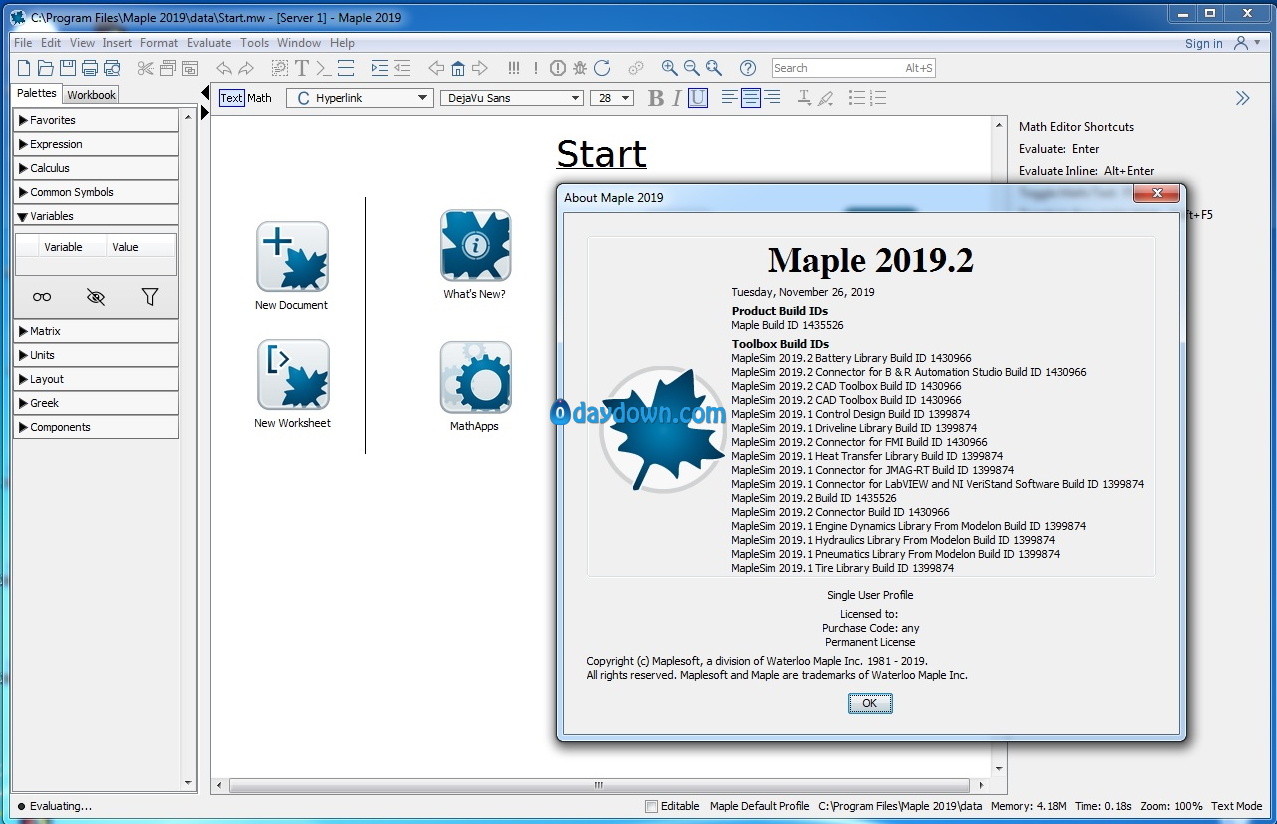
Task: Print the document using the printer icon
Action: 90,68
